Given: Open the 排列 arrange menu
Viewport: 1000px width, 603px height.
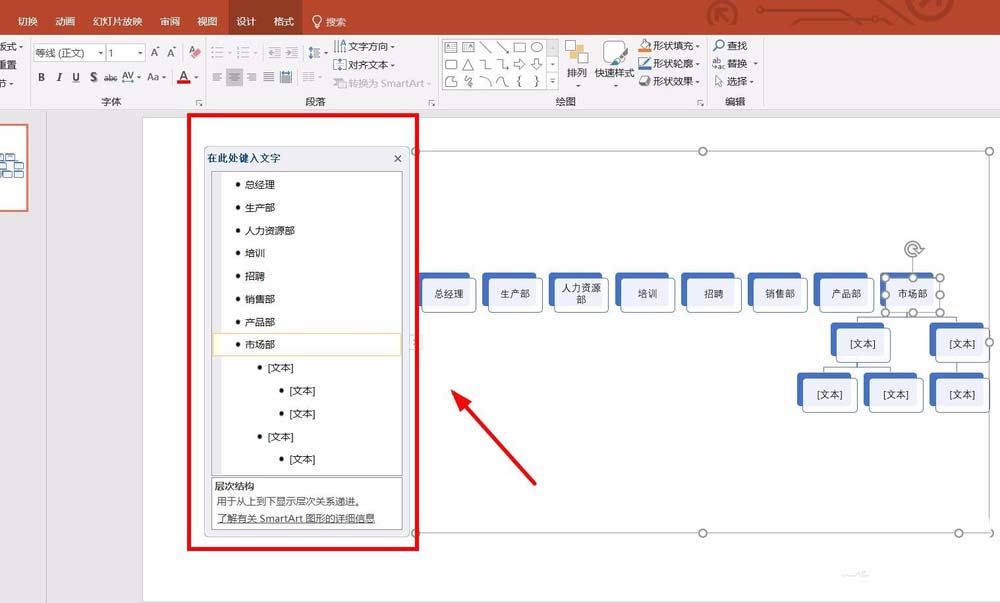Looking at the screenshot, I should [577, 64].
